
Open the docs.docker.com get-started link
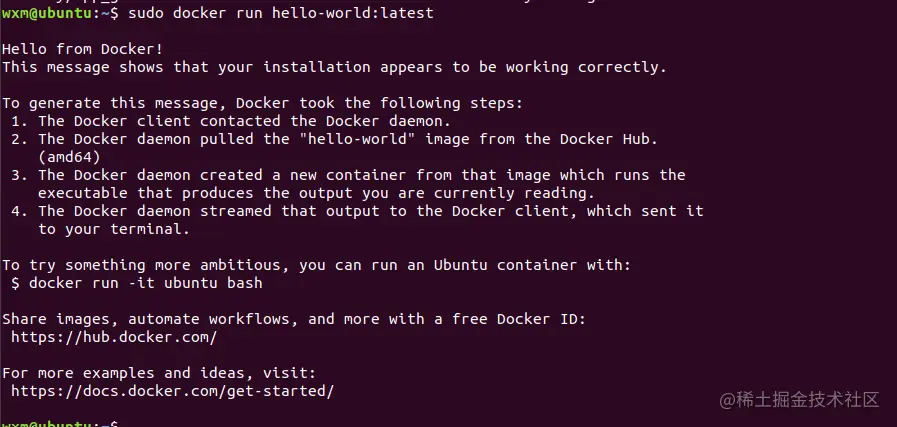[173, 392]
